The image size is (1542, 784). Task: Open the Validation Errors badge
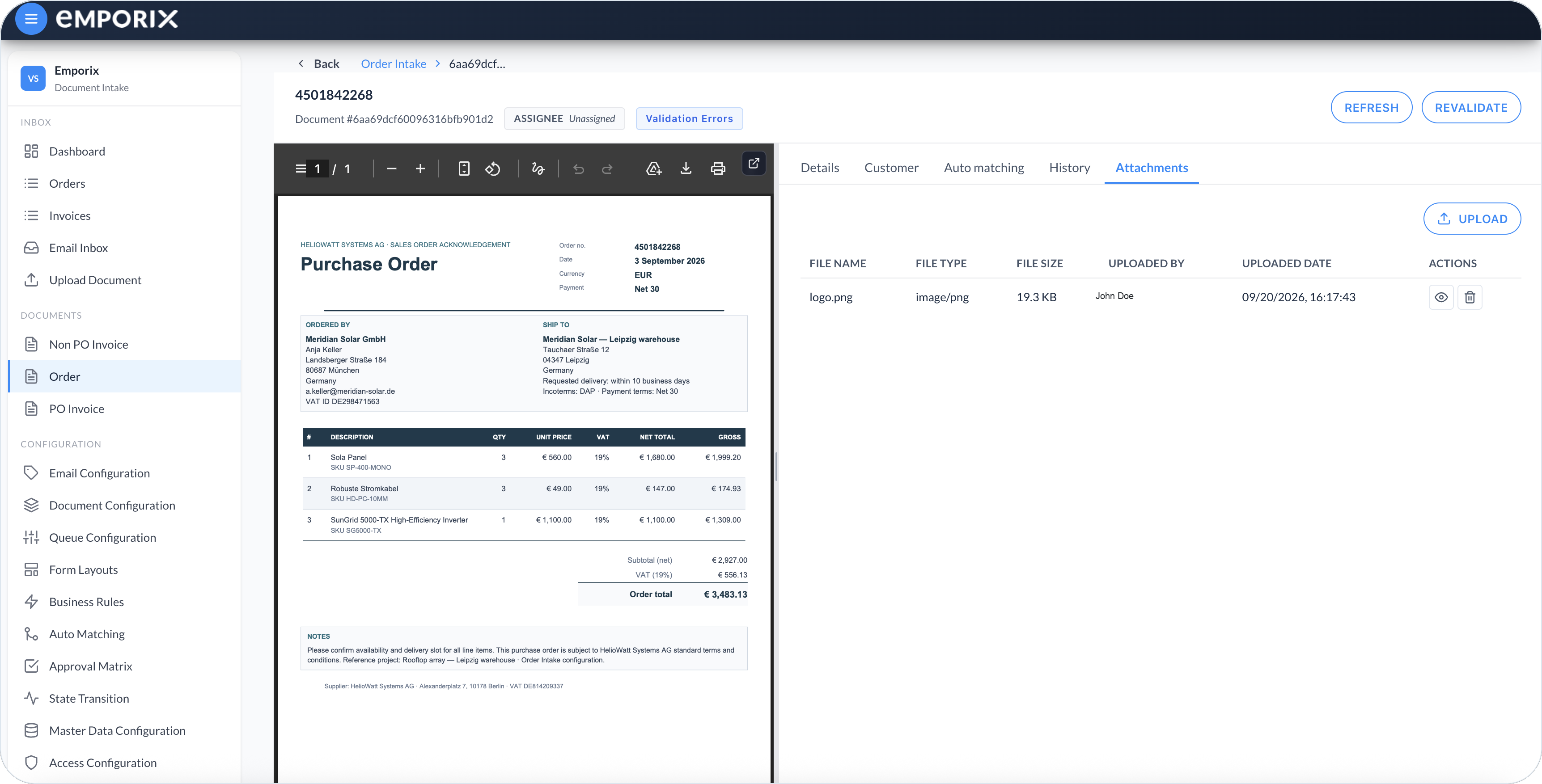click(x=689, y=118)
